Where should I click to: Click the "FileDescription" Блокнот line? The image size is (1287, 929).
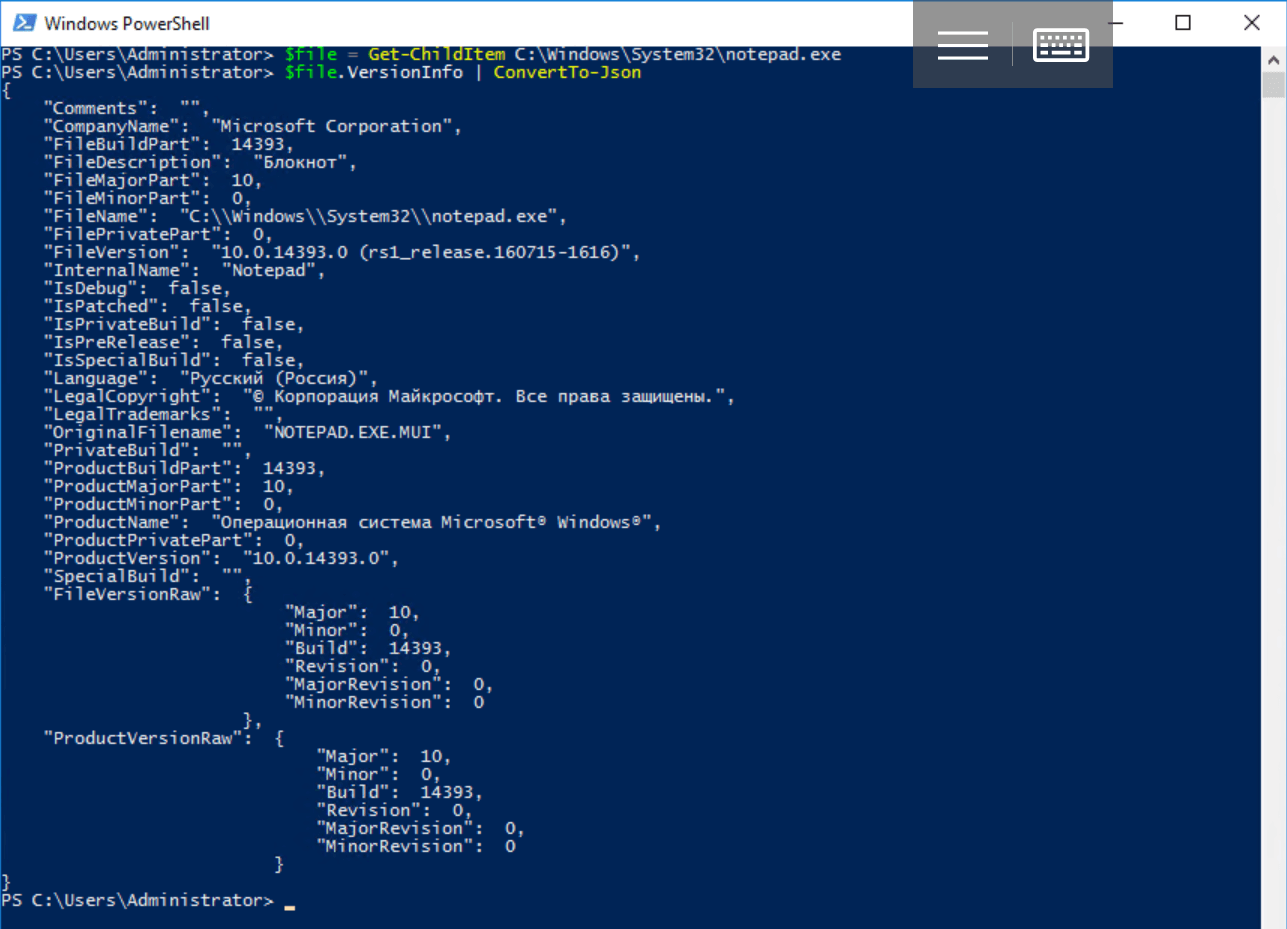(x=199, y=162)
